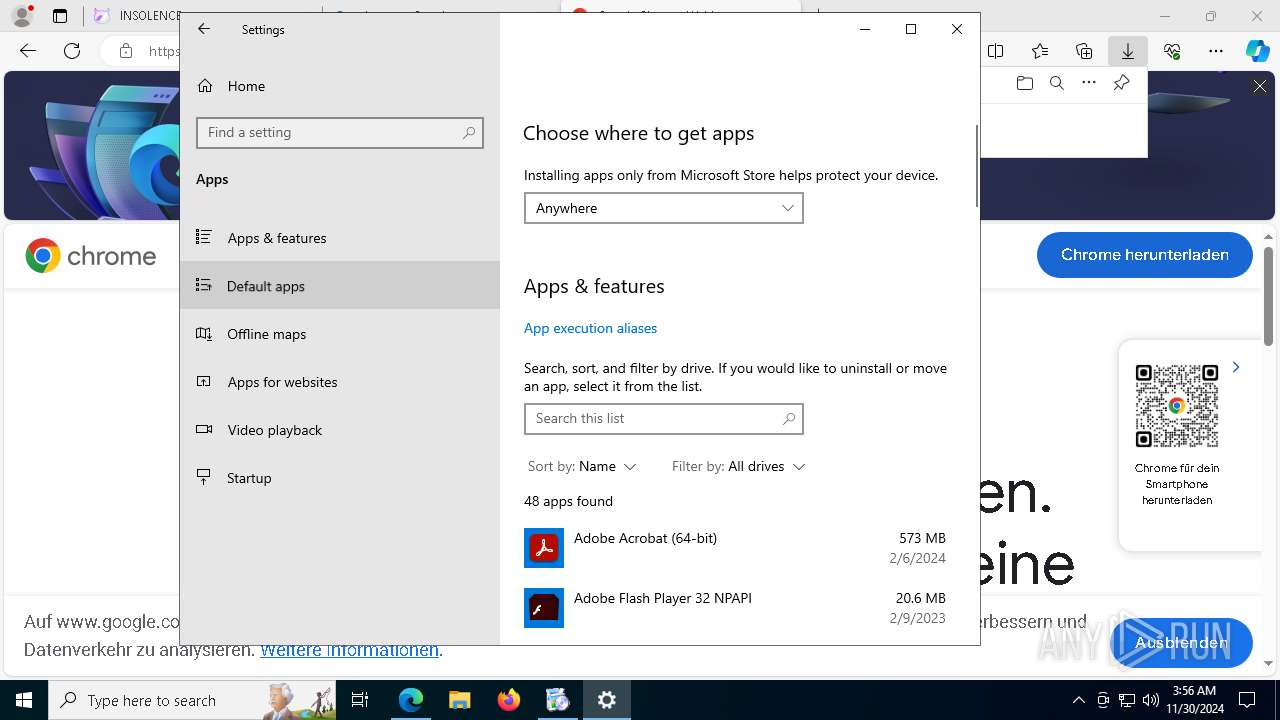Refresh the Edge browser page
This screenshot has width=1280, height=720.
point(72,51)
